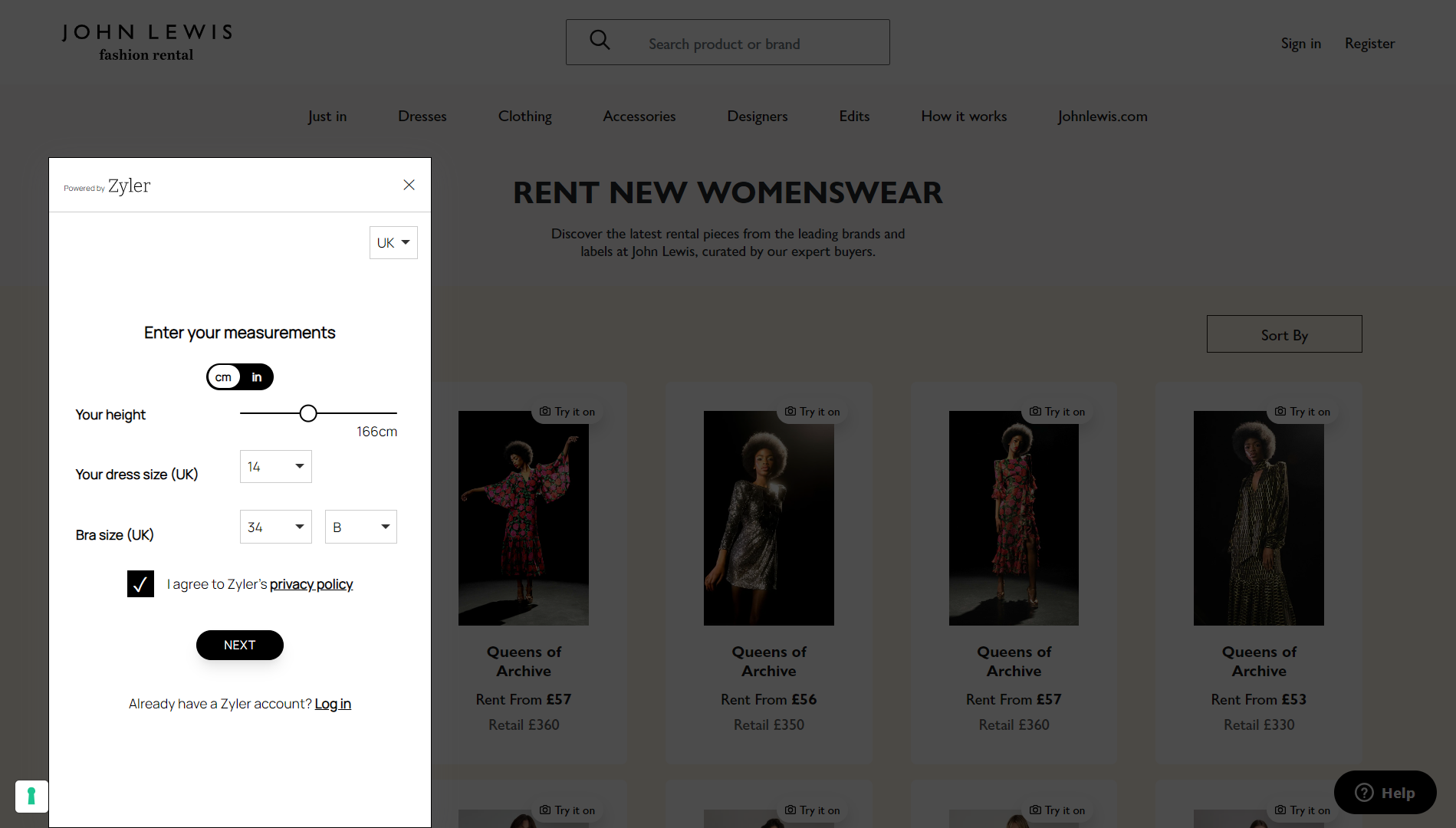This screenshot has width=1456, height=828.
Task: Open the How it works page
Action: 964,117
